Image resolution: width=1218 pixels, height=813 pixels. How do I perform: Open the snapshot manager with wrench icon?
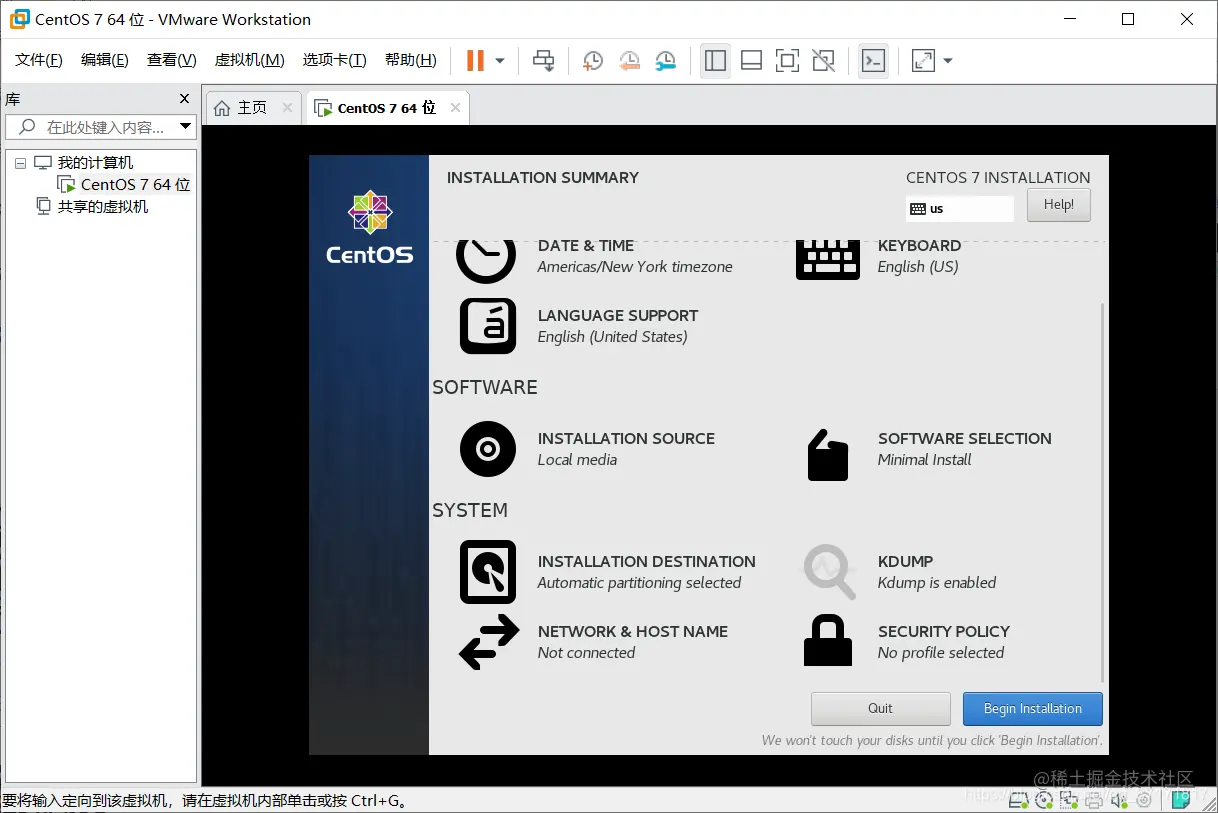[666, 61]
